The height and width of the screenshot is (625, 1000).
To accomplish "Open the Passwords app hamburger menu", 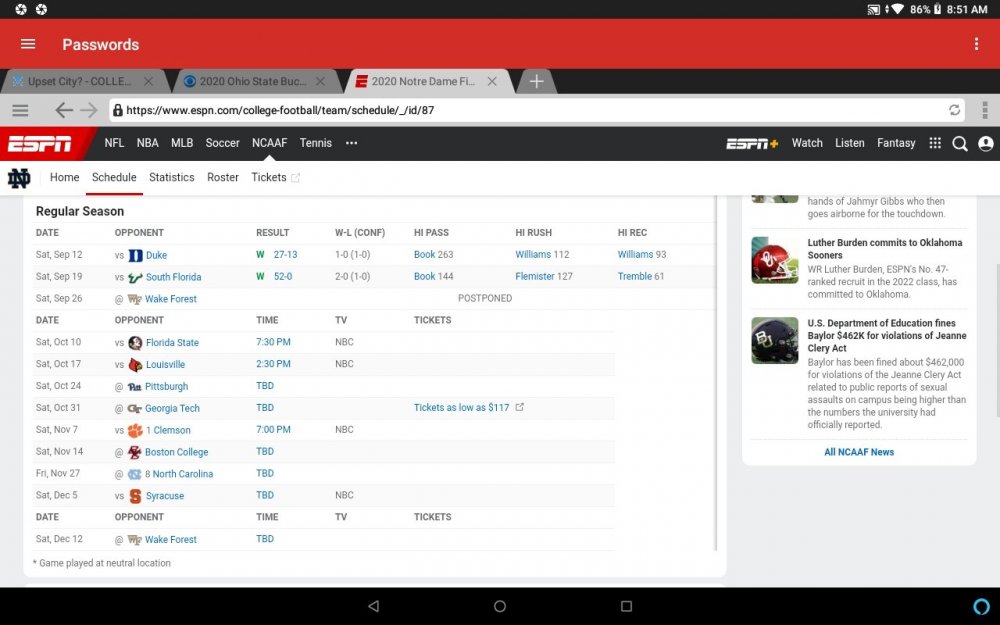I will pyautogui.click(x=28, y=44).
